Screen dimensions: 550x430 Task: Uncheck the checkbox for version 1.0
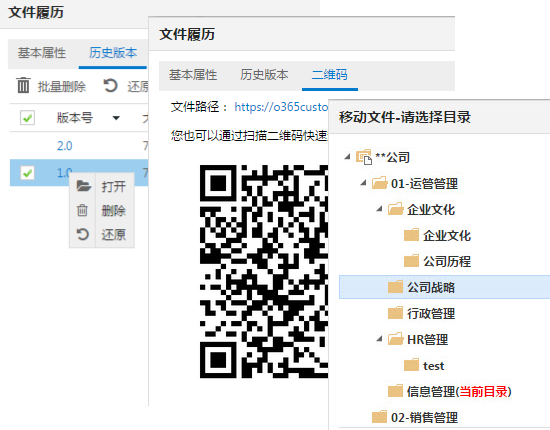[27, 173]
